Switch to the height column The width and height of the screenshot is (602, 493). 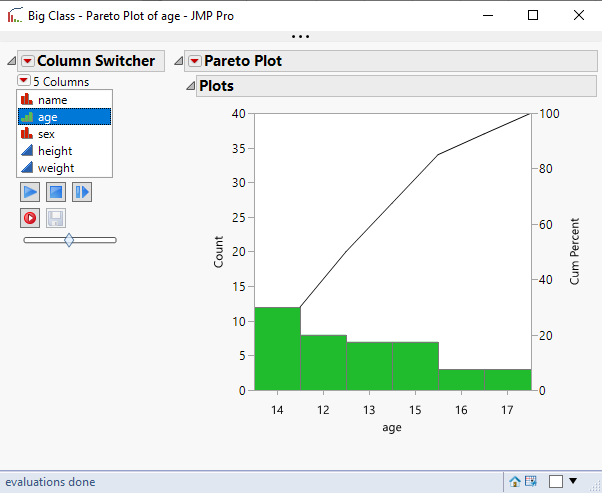pos(55,151)
